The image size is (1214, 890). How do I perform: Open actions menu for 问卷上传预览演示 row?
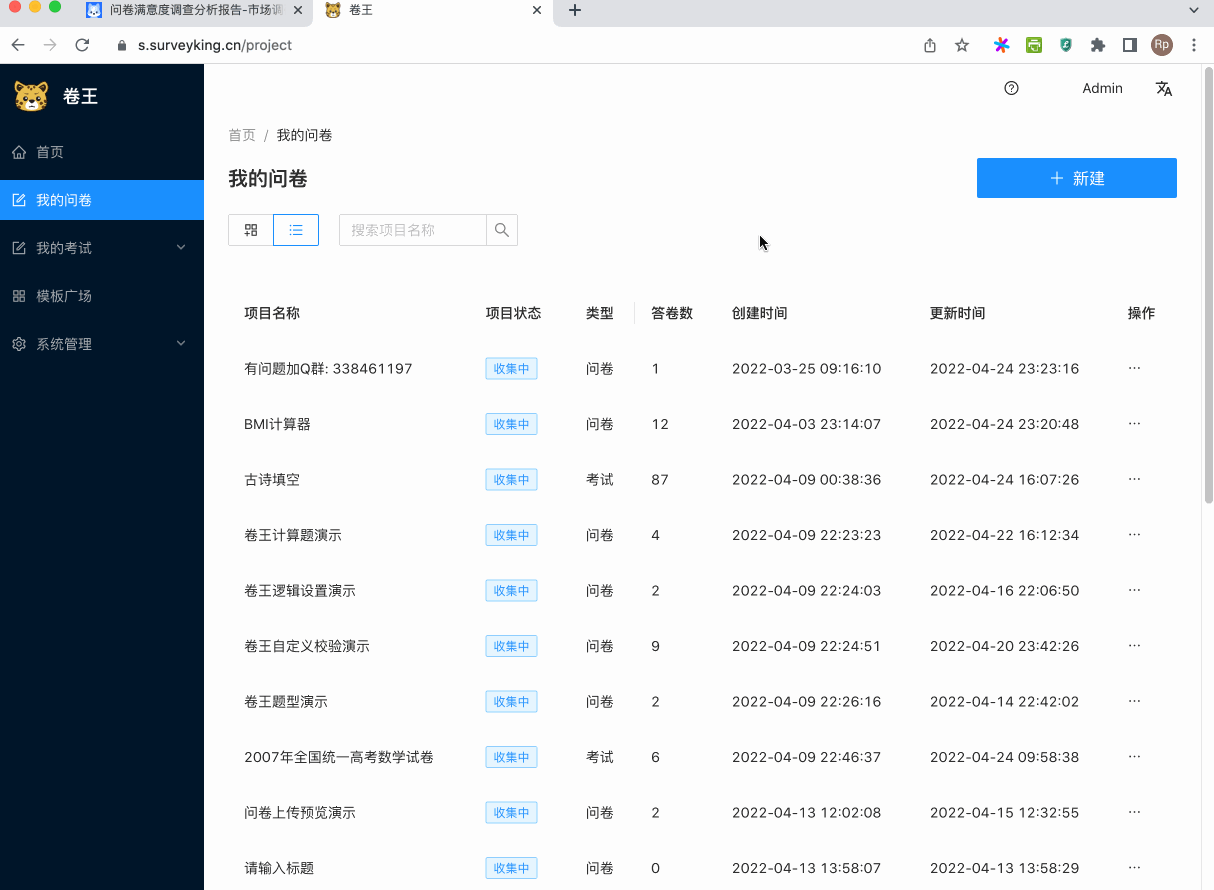pos(1134,812)
